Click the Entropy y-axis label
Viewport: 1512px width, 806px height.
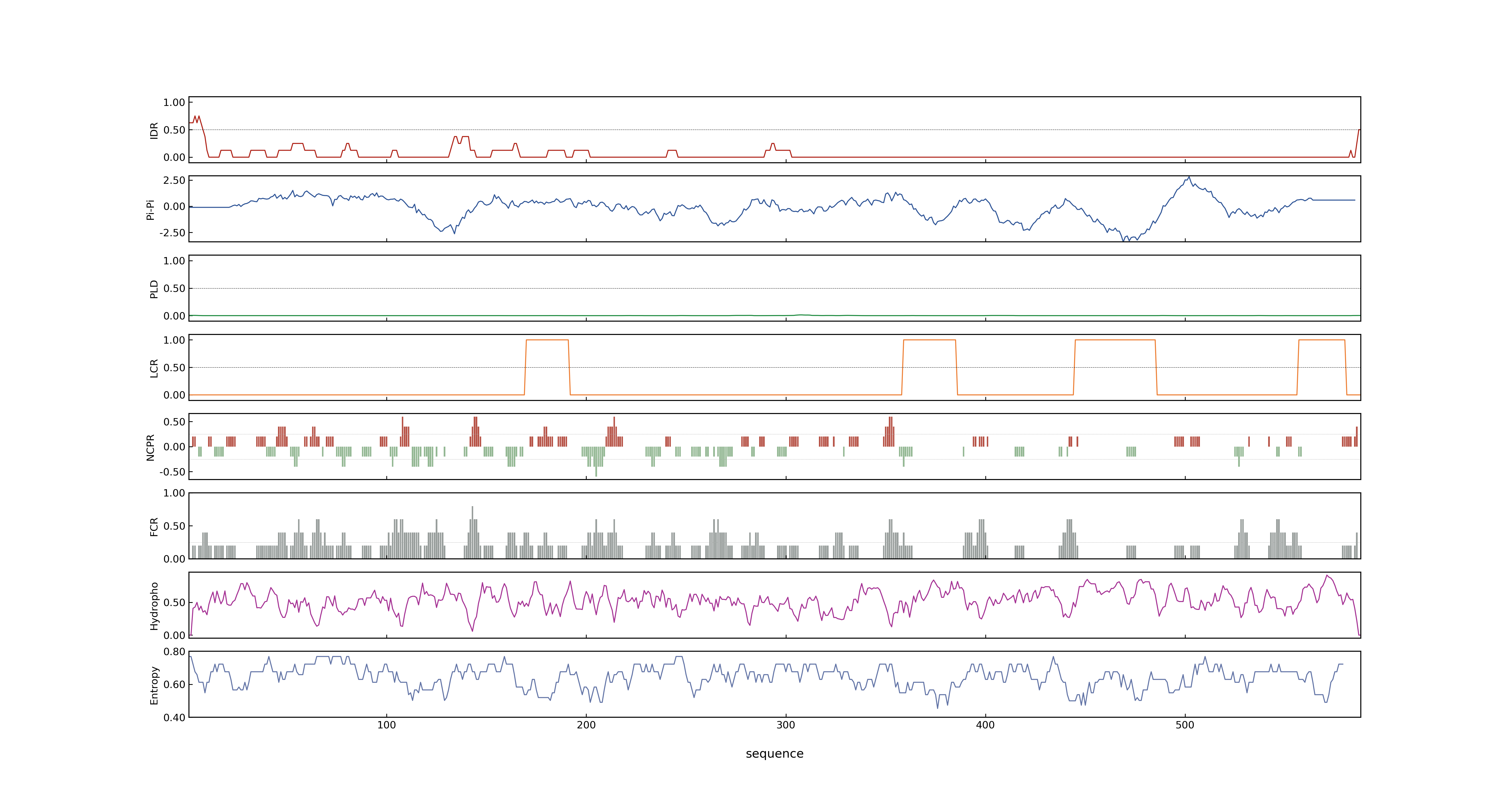coord(154,685)
